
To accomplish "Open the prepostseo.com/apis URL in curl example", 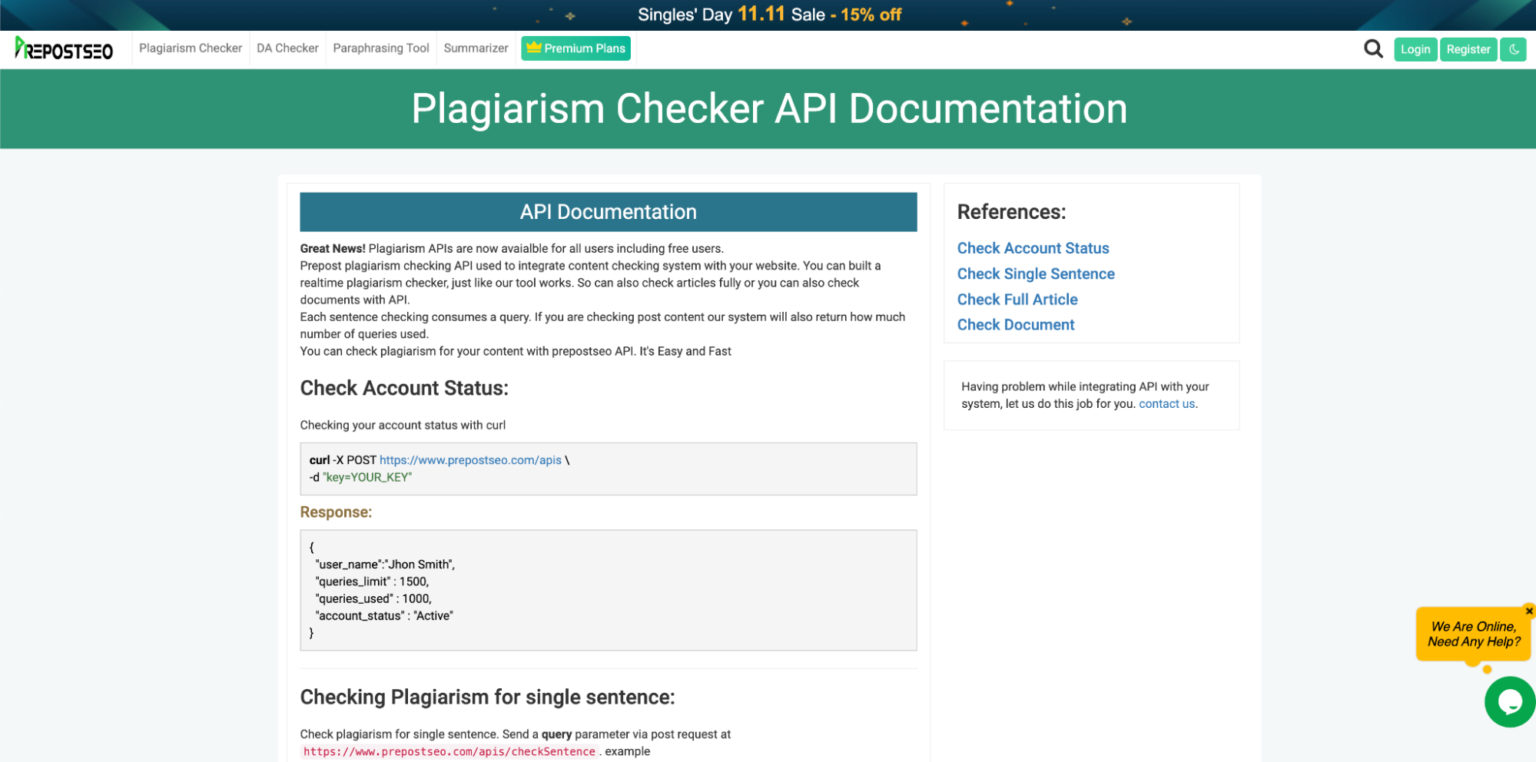I will point(470,460).
